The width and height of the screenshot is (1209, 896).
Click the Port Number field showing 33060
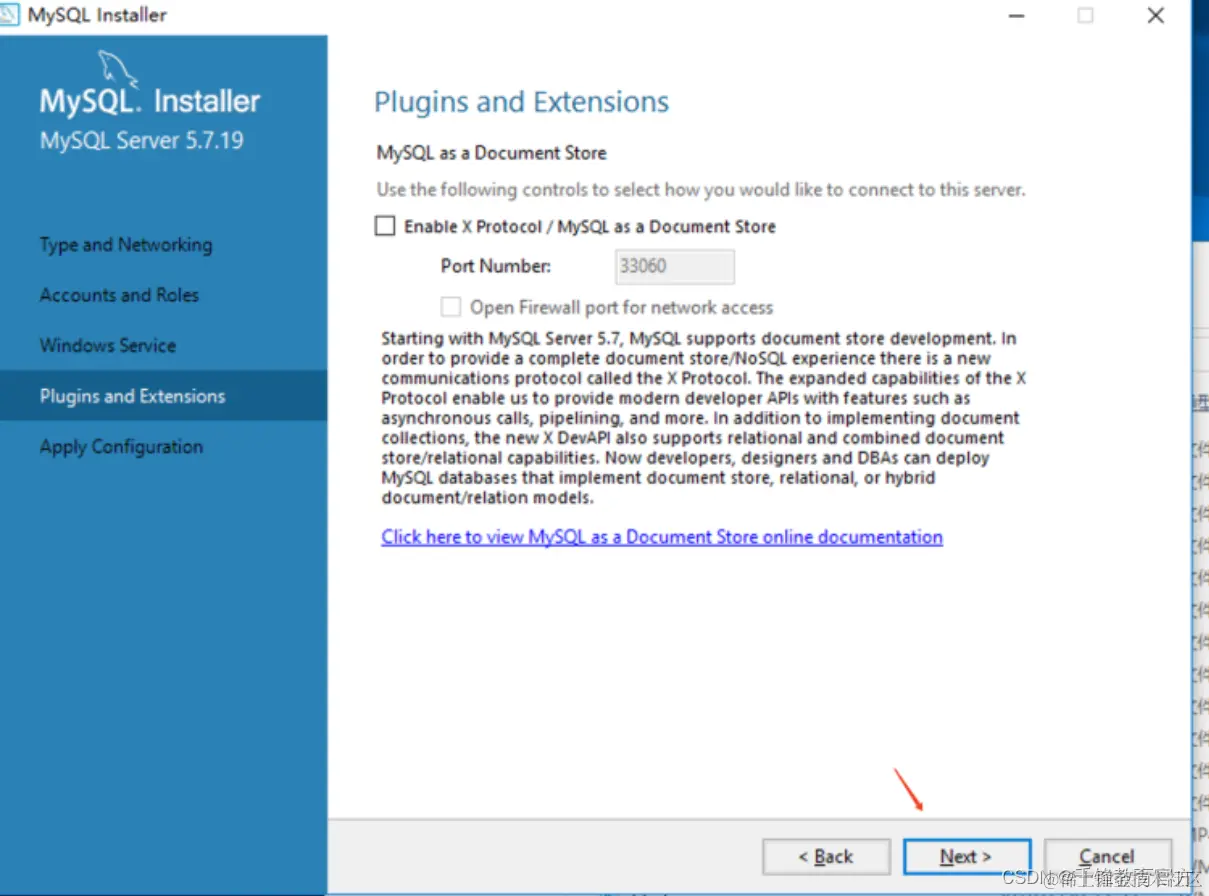point(675,267)
